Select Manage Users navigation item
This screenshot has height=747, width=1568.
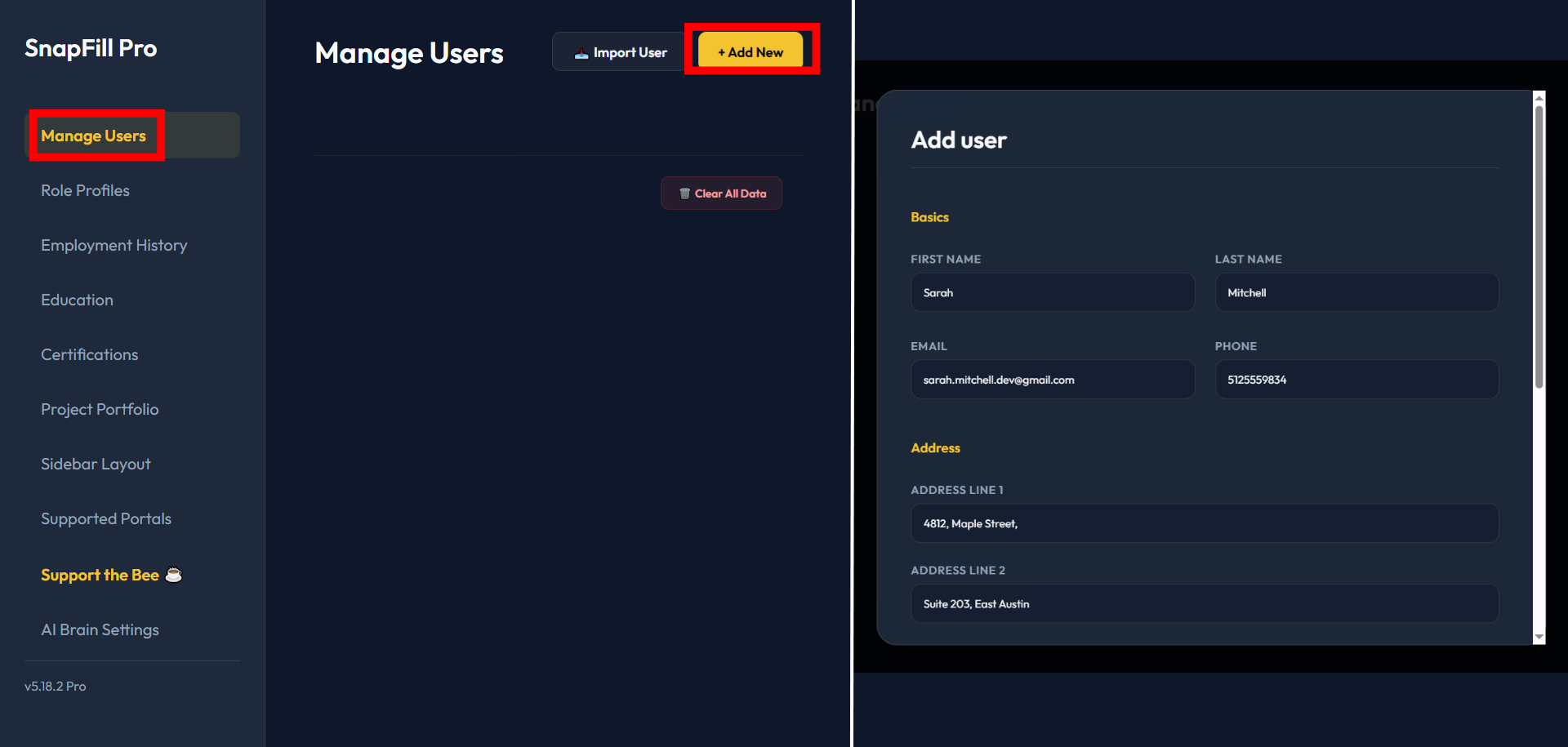(93, 136)
